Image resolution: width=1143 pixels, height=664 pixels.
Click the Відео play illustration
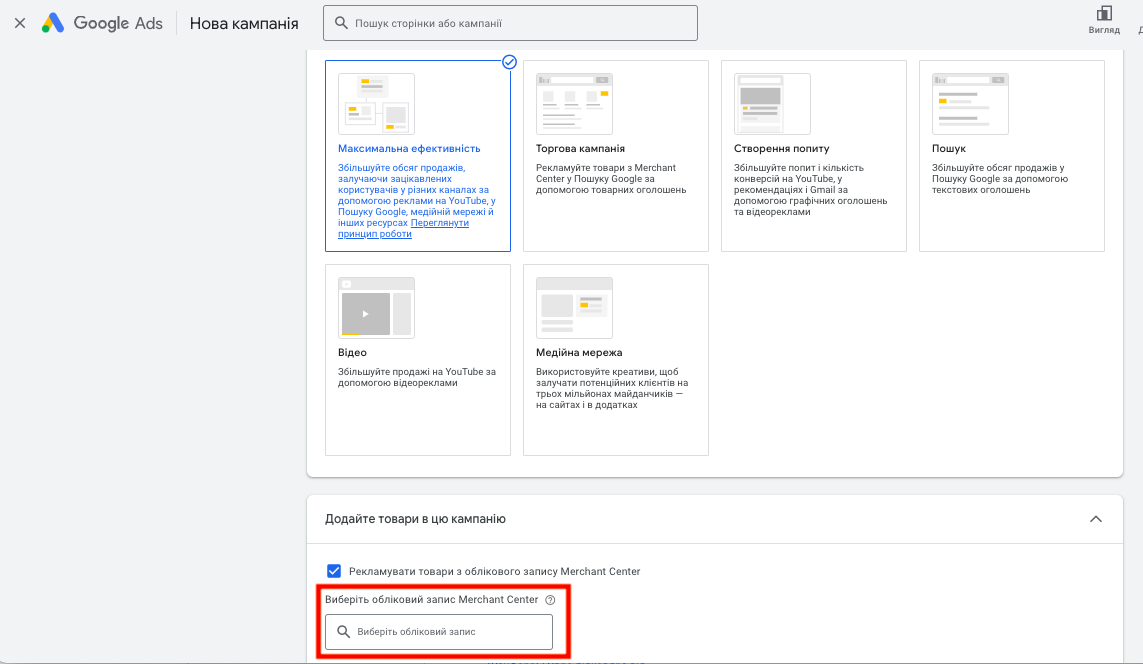tap(376, 308)
